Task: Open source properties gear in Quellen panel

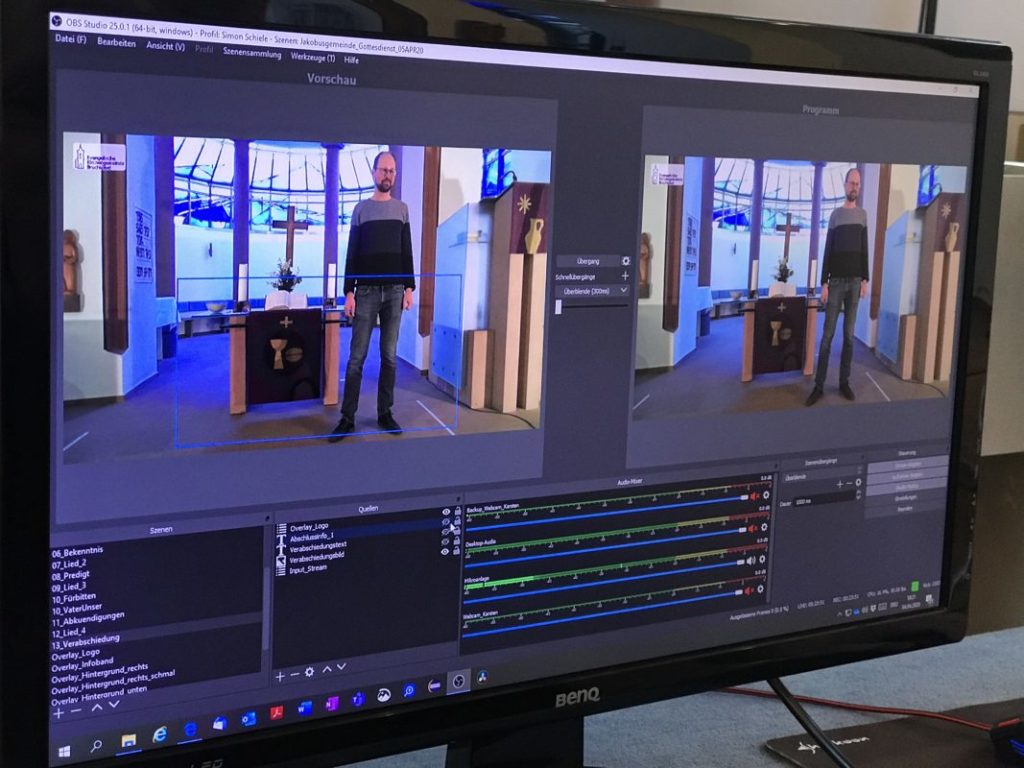Action: (x=309, y=672)
